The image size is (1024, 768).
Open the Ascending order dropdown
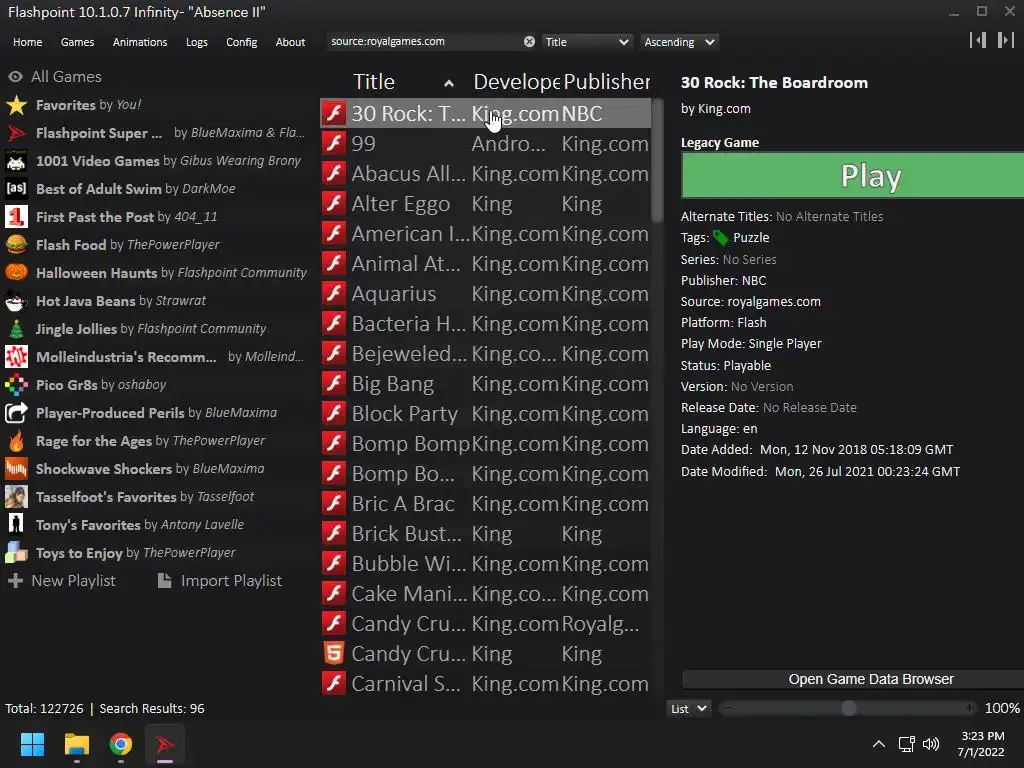pos(679,42)
